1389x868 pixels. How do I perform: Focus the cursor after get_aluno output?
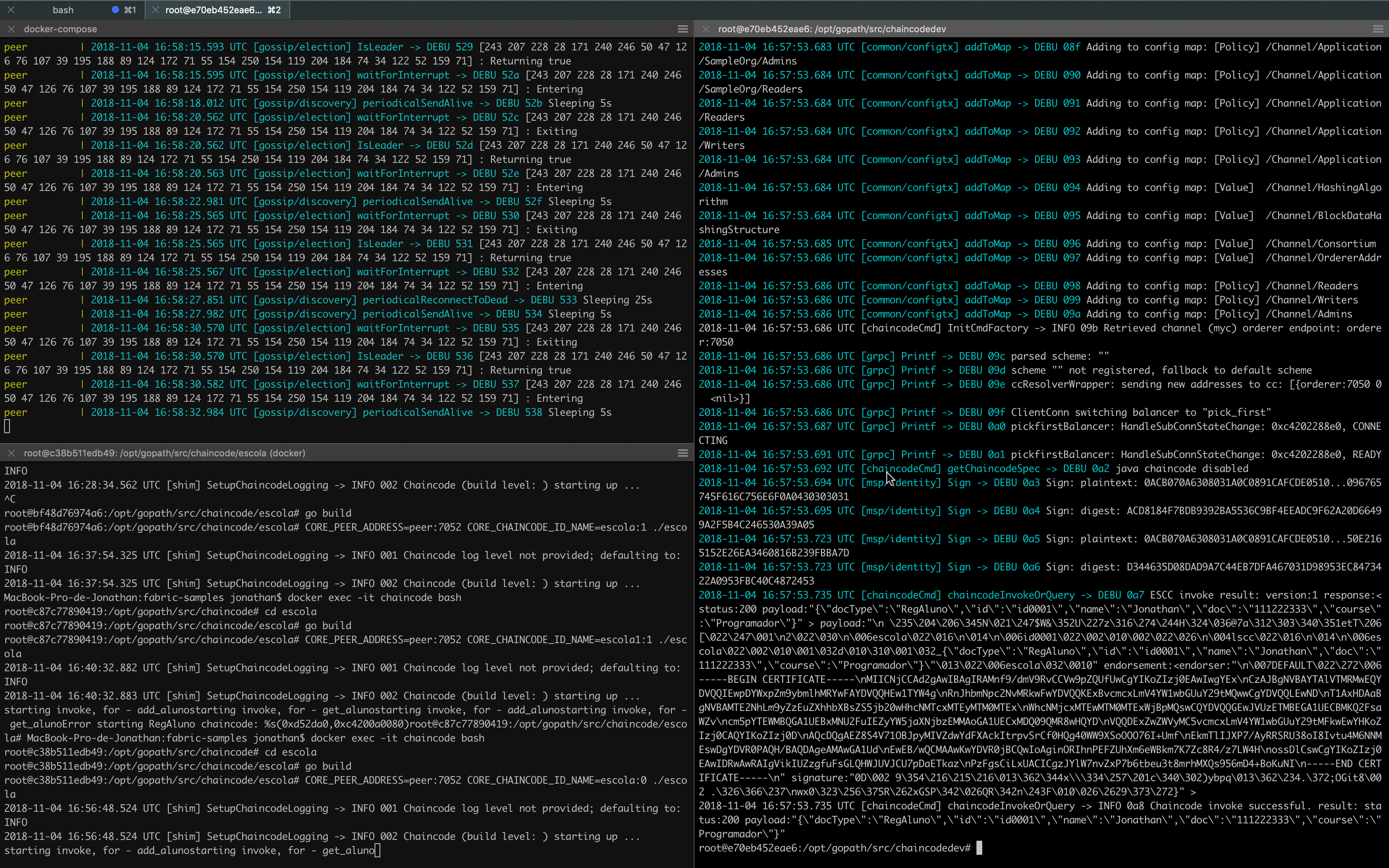tap(377, 850)
